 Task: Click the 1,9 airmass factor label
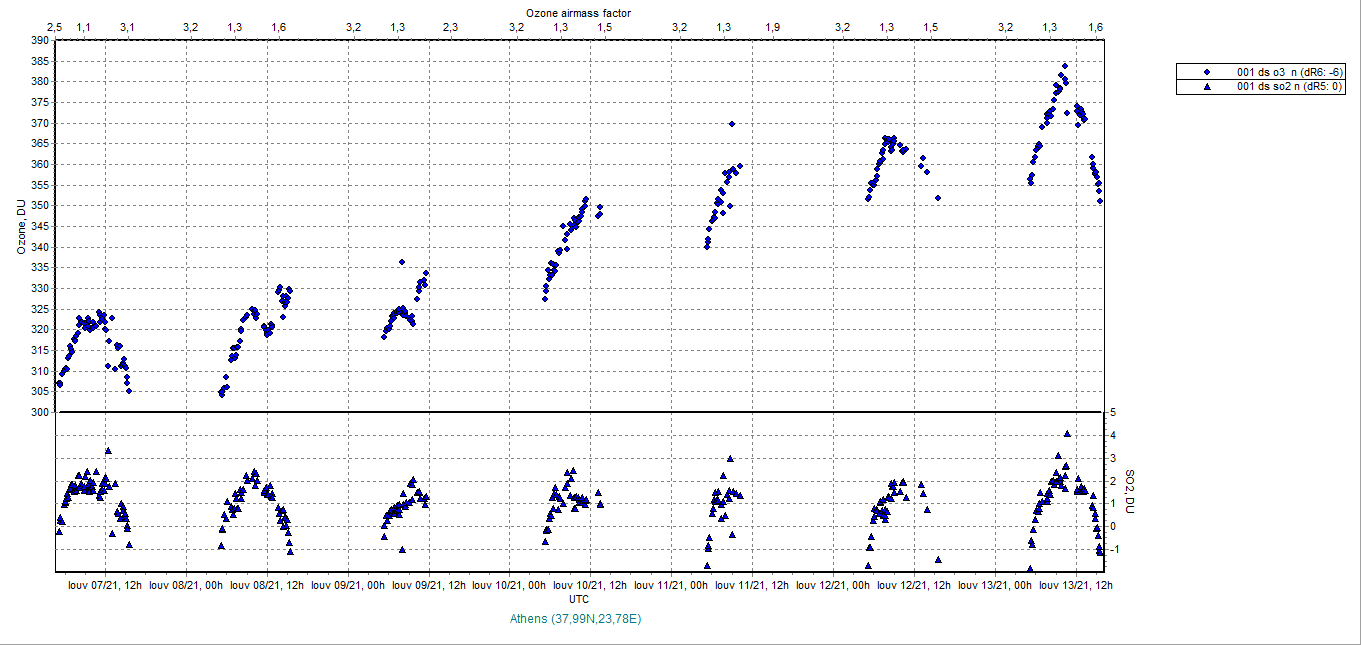click(x=773, y=26)
